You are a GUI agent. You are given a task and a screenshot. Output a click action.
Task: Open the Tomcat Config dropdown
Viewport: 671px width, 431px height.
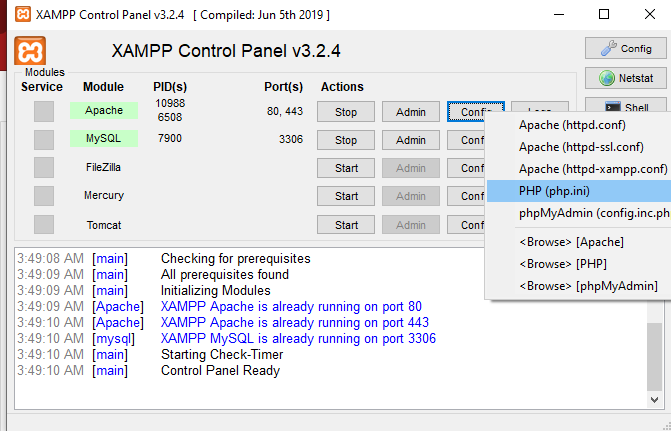pos(466,225)
